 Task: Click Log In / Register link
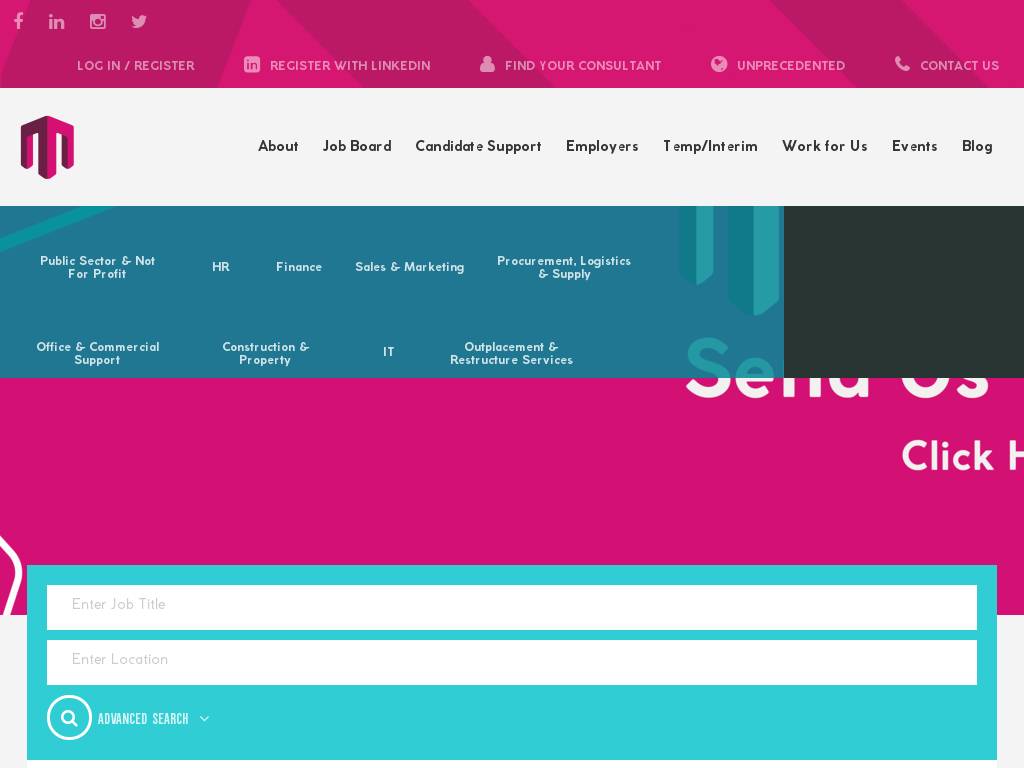coord(136,66)
